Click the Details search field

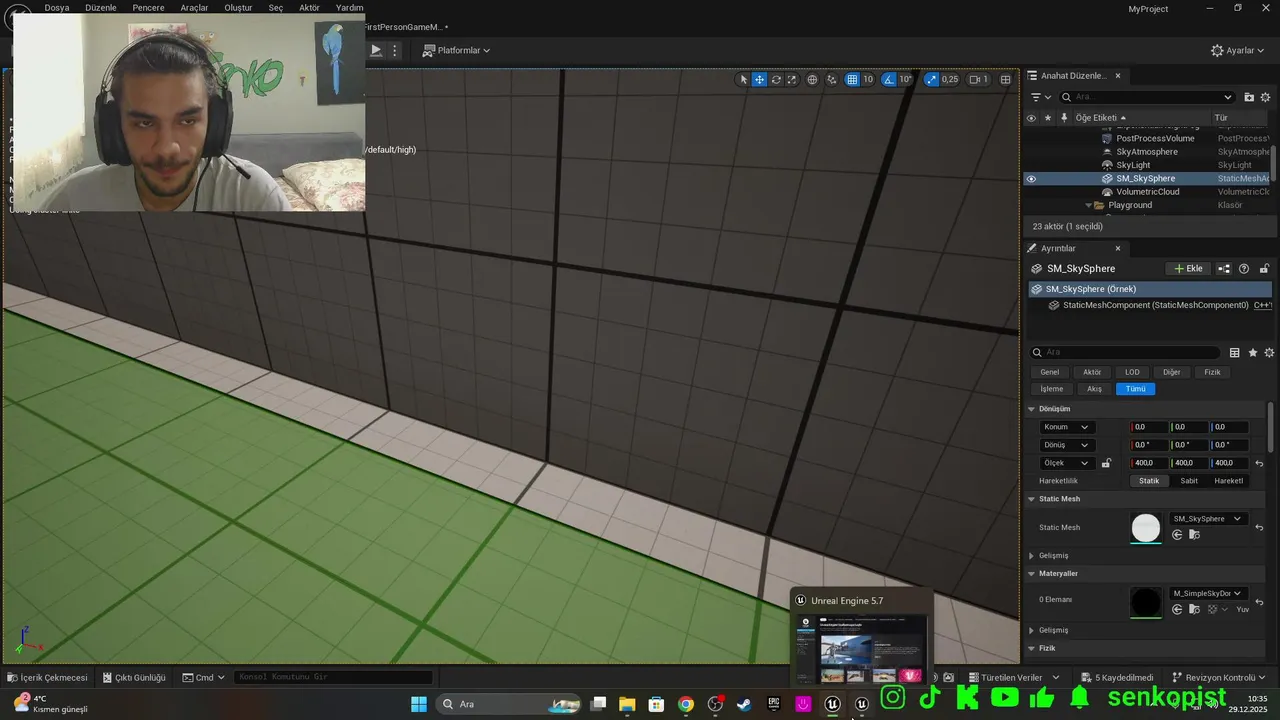tap(1125, 352)
